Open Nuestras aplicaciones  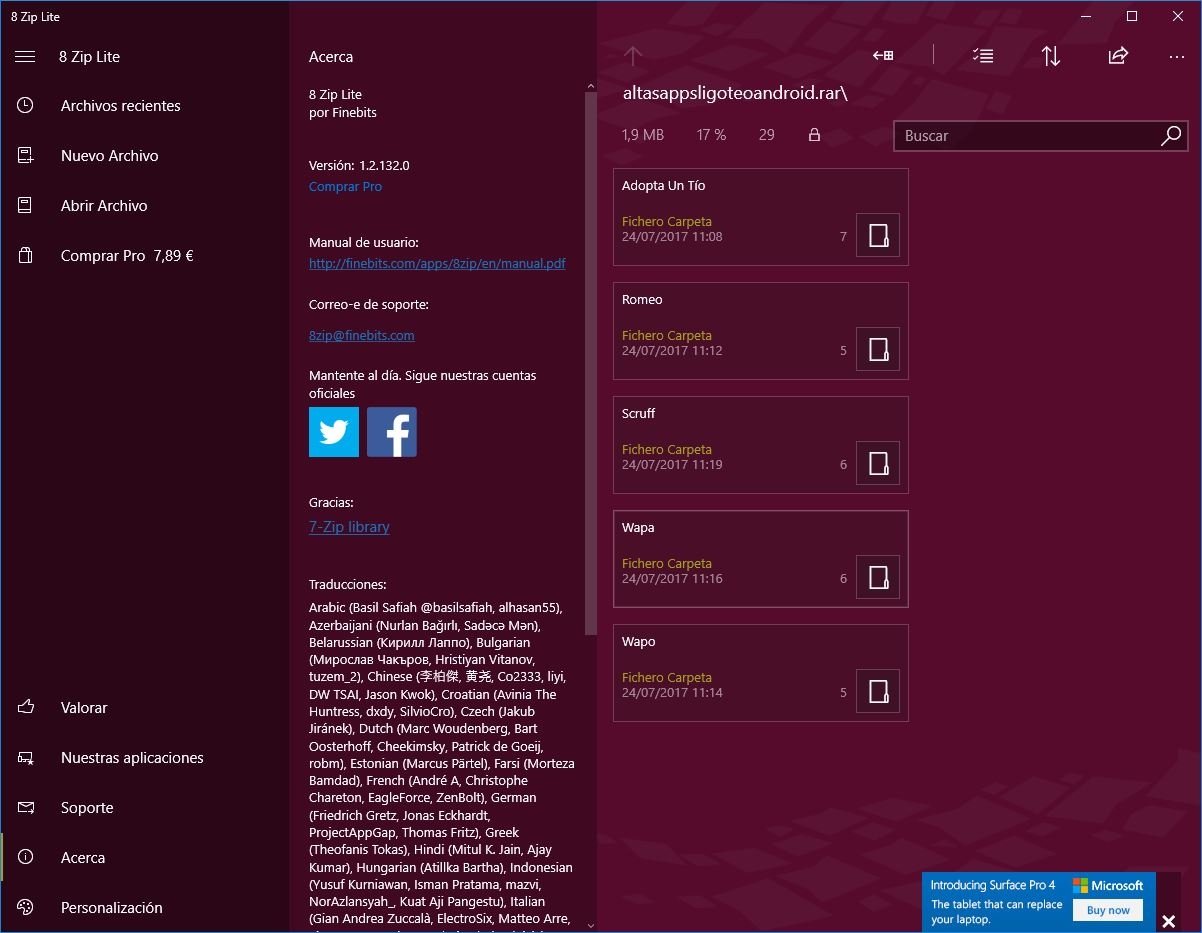click(145, 758)
